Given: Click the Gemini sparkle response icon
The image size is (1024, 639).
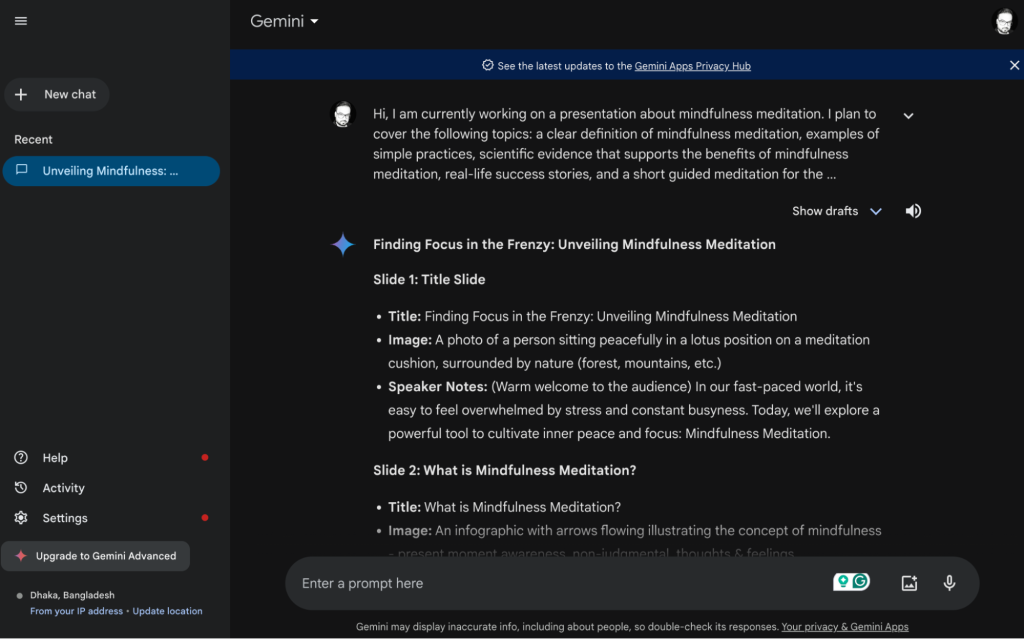Looking at the screenshot, I should point(343,244).
